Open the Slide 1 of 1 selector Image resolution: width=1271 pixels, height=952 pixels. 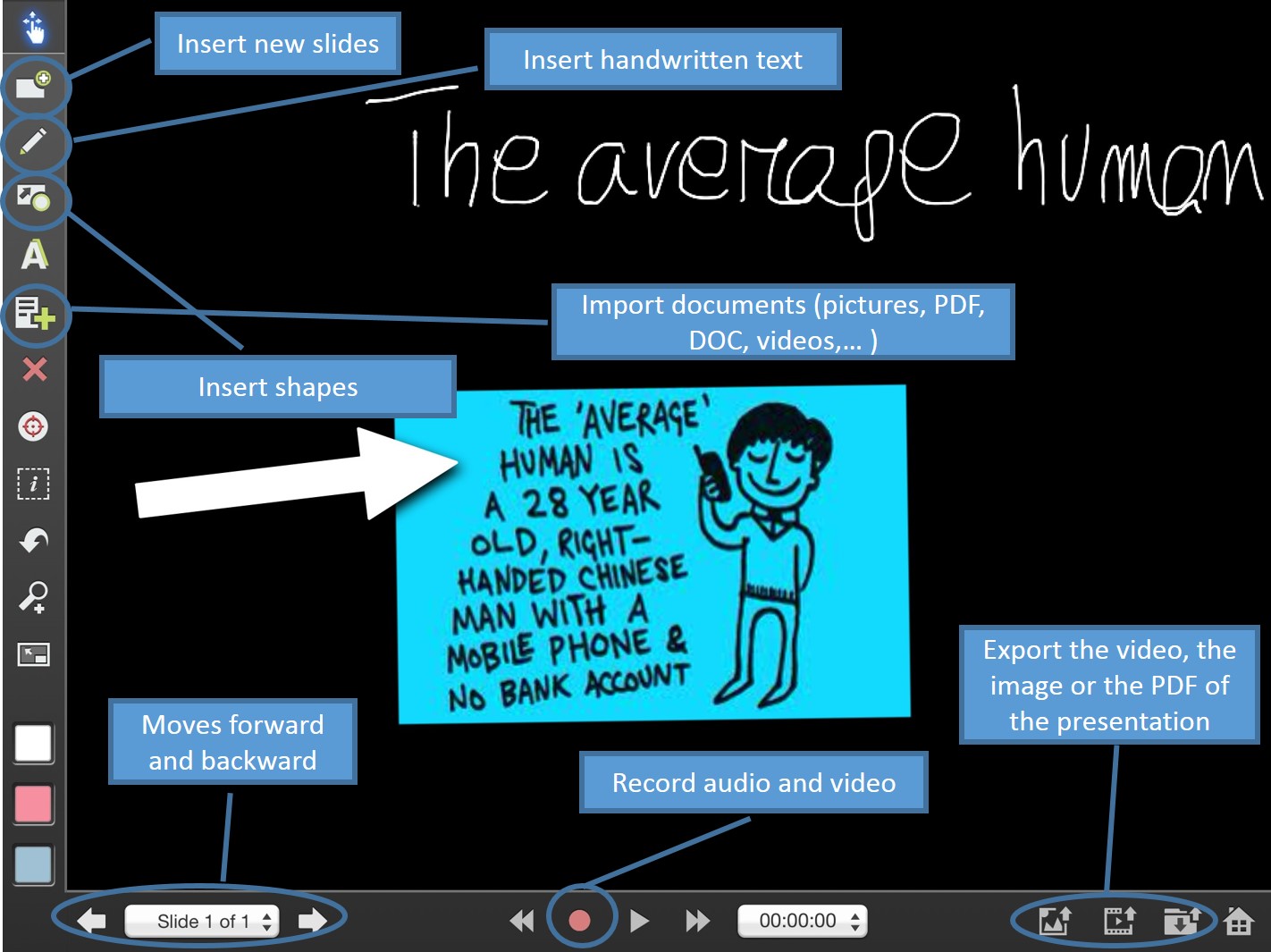[202, 921]
